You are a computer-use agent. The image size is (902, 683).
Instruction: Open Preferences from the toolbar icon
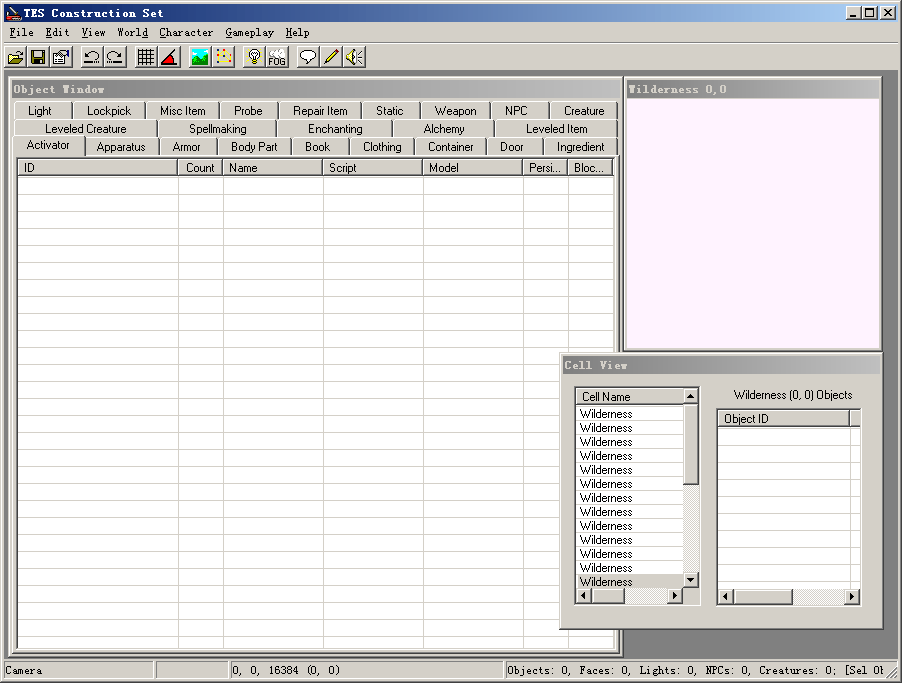[61, 57]
